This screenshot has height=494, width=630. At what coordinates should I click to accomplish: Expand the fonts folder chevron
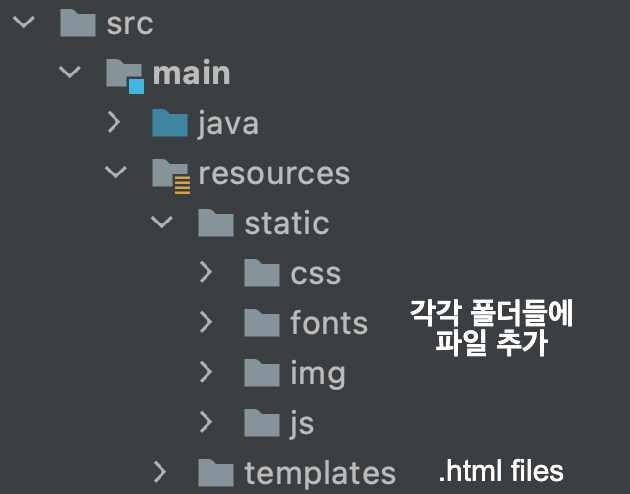tap(206, 322)
